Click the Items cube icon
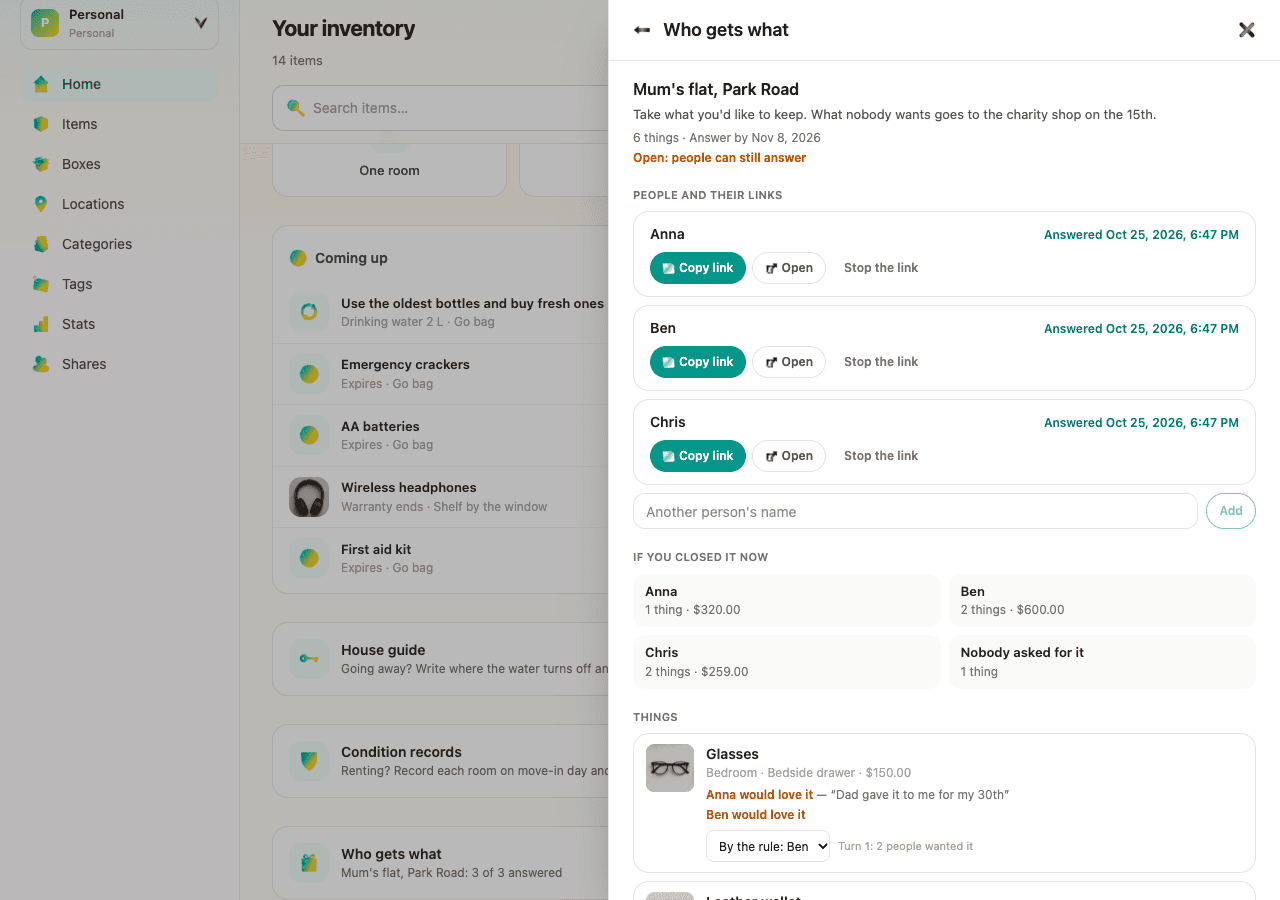The image size is (1280, 900). [41, 124]
